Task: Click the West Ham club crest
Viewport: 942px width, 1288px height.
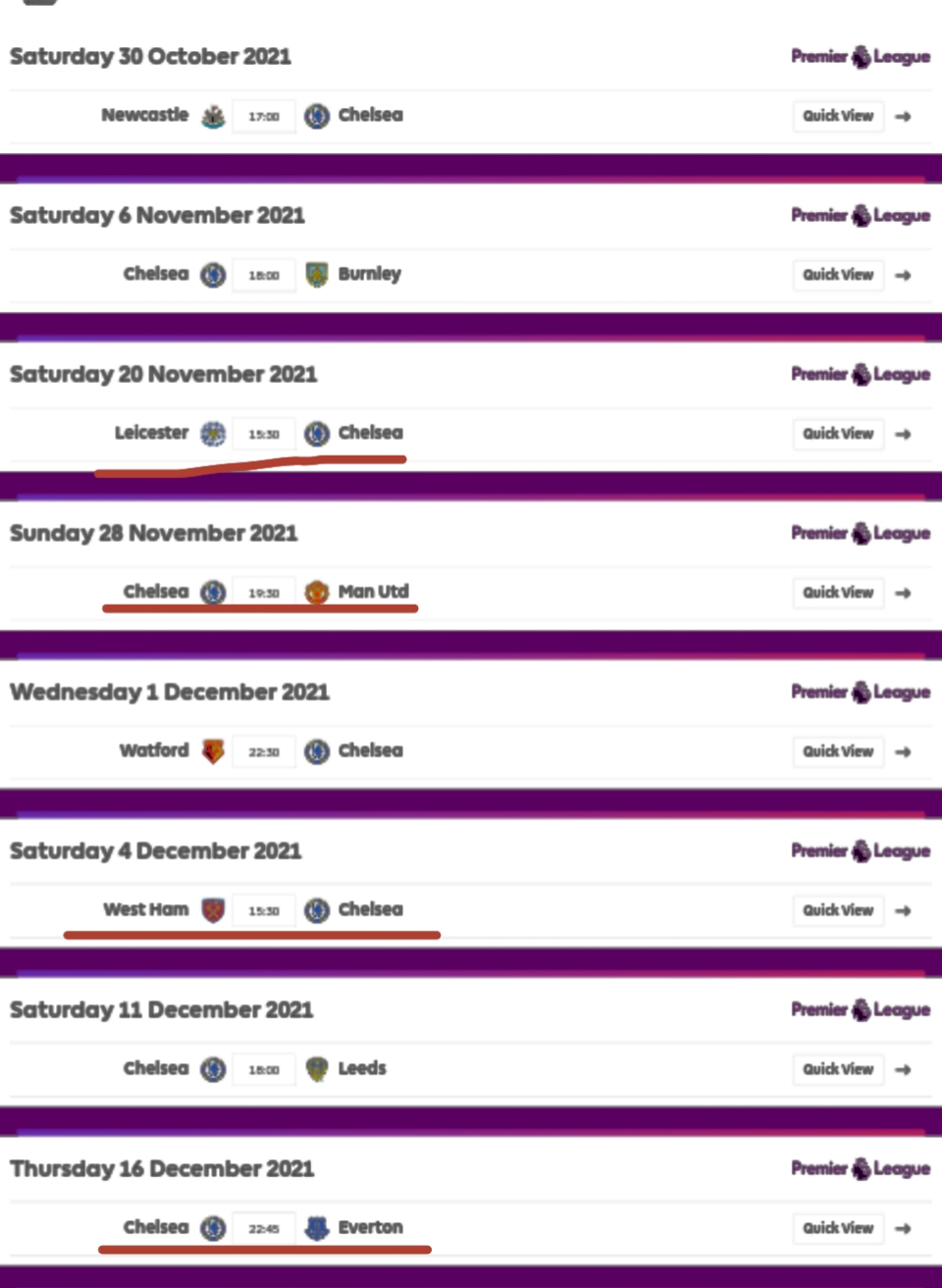Action: click(213, 911)
